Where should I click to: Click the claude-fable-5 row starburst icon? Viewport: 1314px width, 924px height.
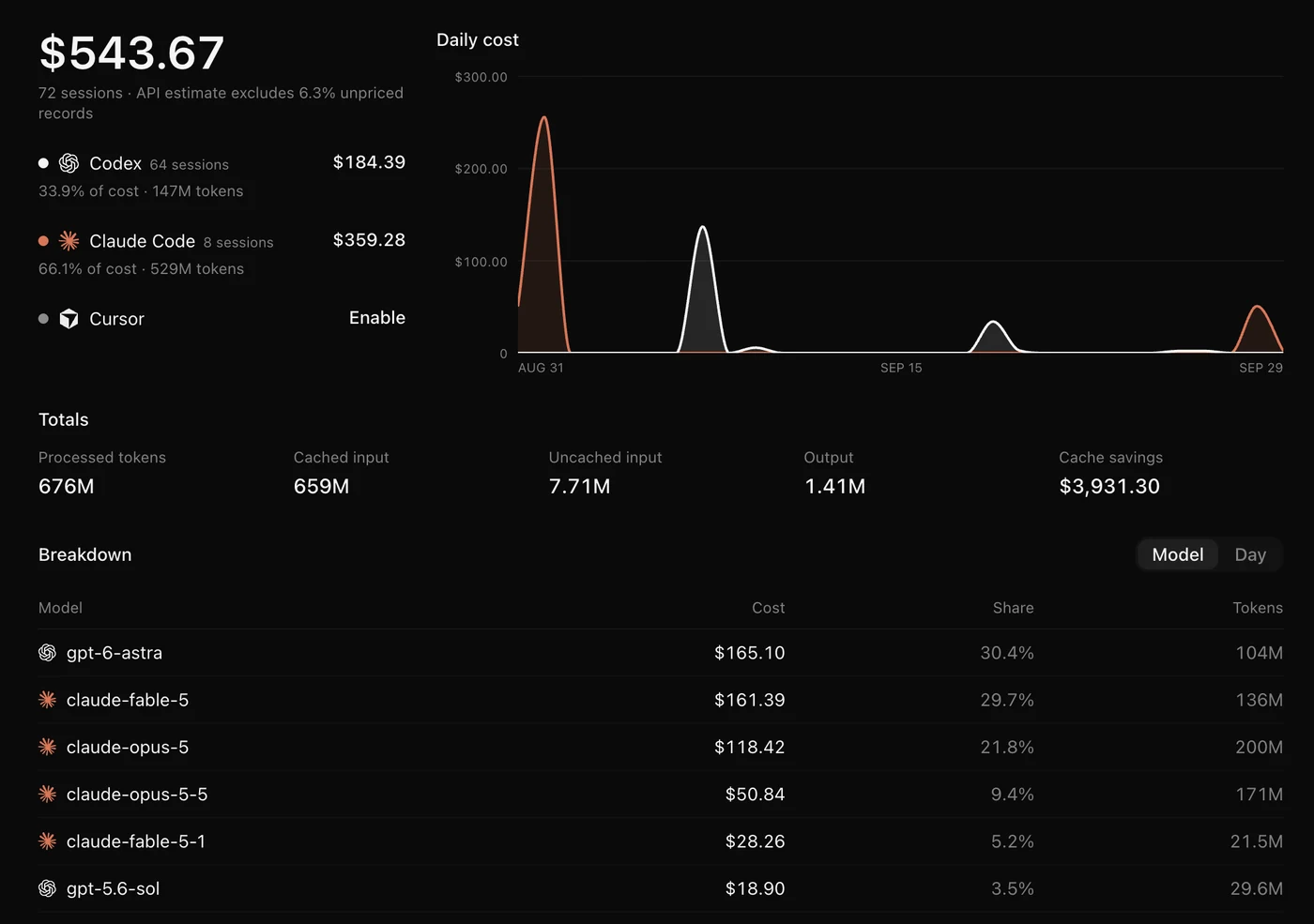click(47, 700)
